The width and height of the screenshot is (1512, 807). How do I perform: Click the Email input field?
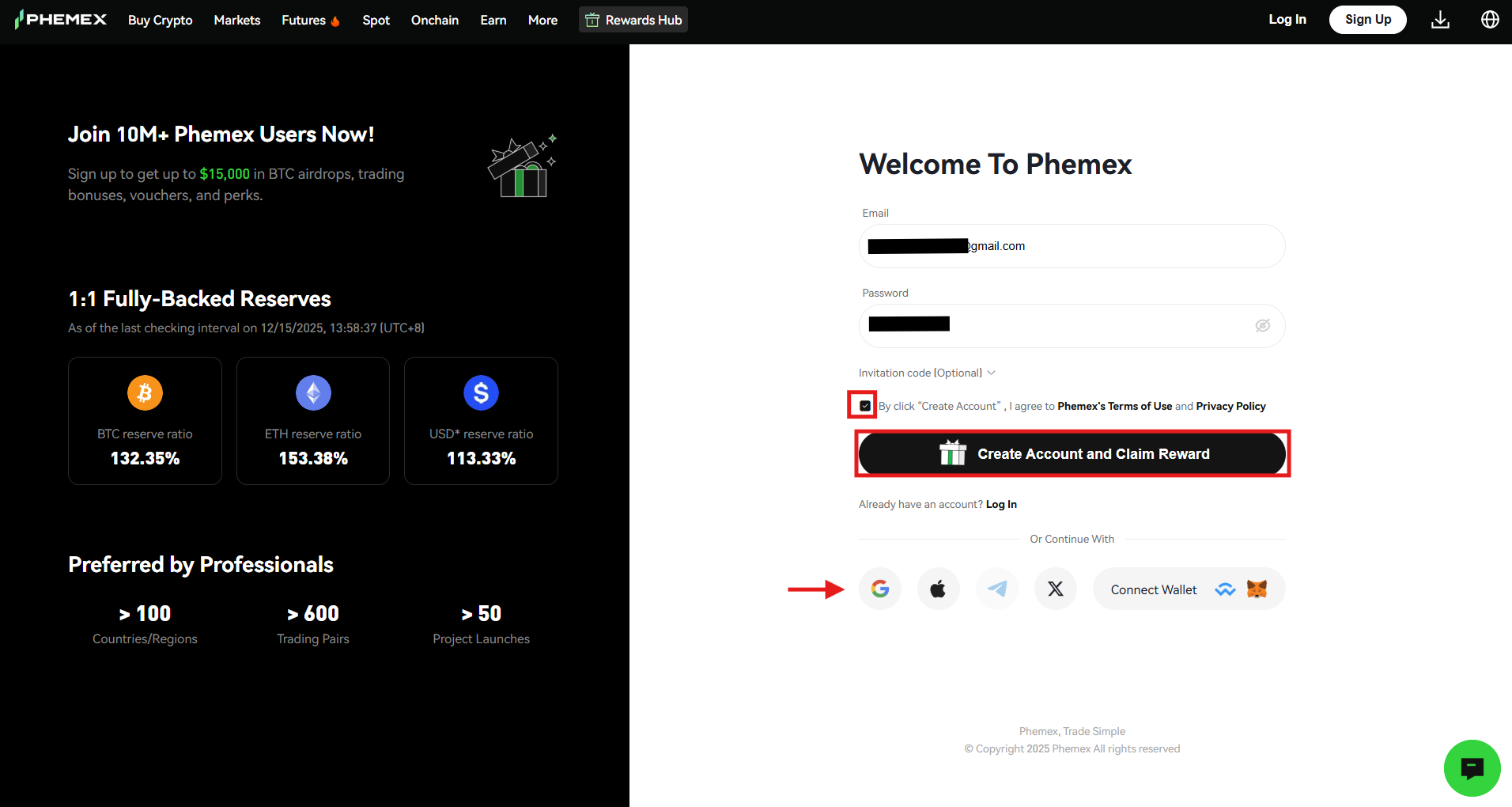coord(1072,246)
